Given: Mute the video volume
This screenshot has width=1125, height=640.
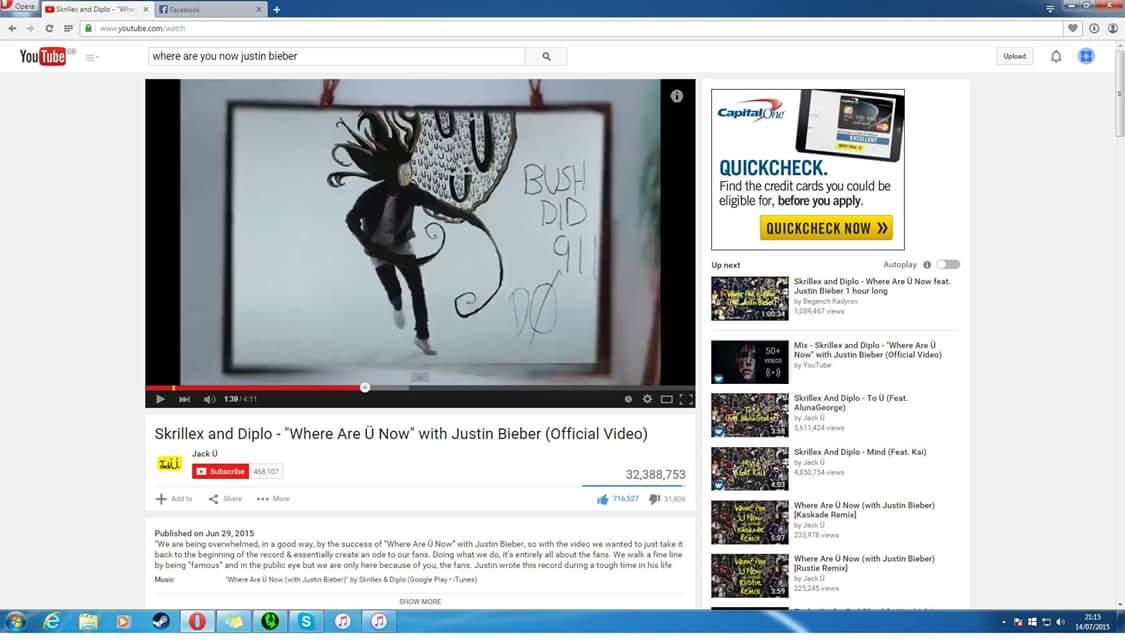Looking at the screenshot, I should point(209,399).
